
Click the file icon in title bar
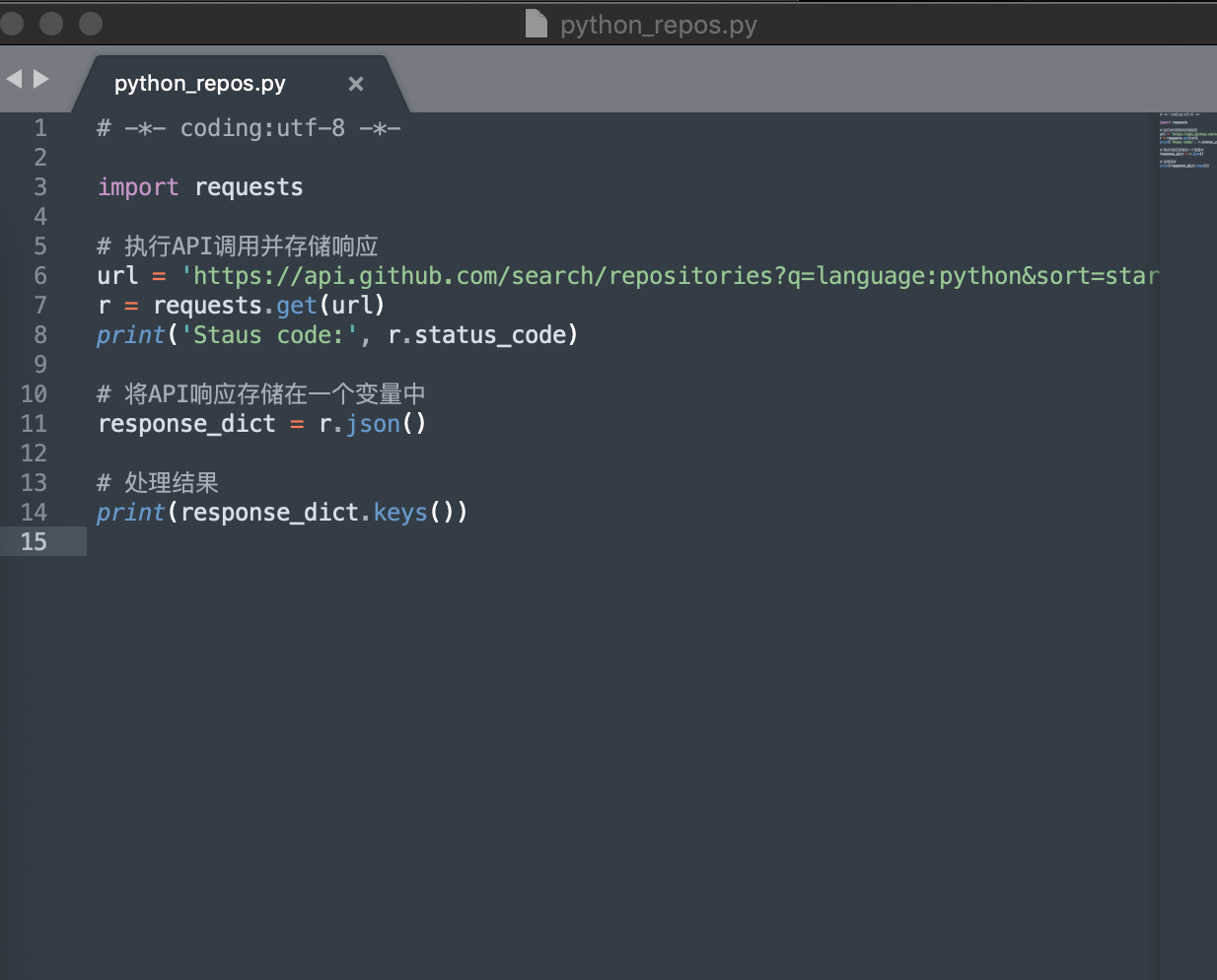537,24
